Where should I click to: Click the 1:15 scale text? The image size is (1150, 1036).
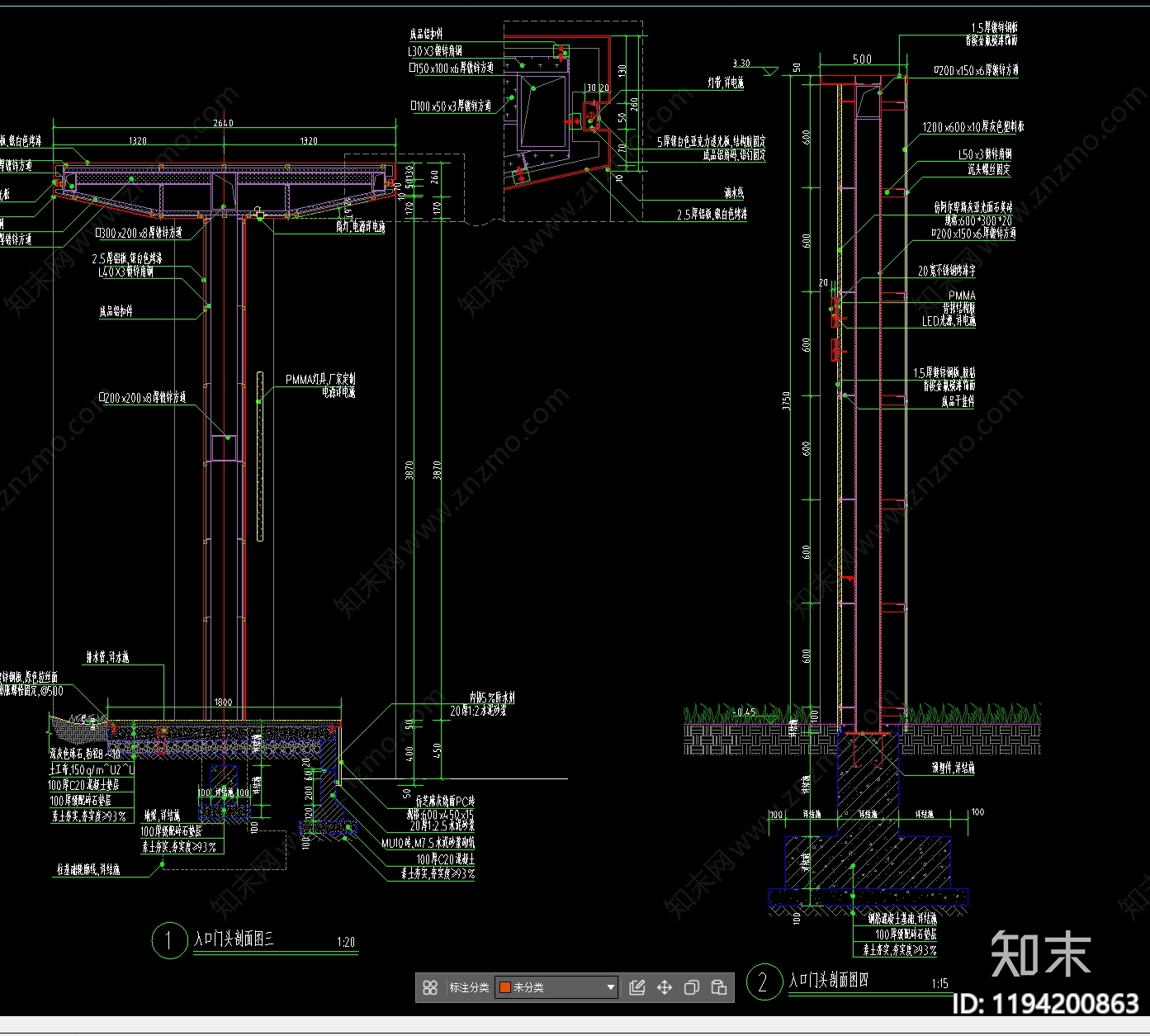(x=939, y=983)
